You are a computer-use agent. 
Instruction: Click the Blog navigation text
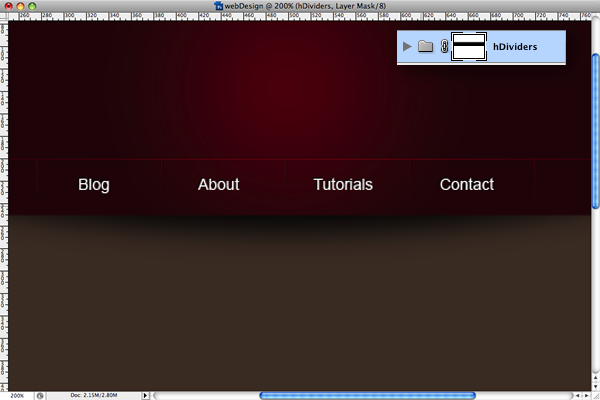coord(93,184)
